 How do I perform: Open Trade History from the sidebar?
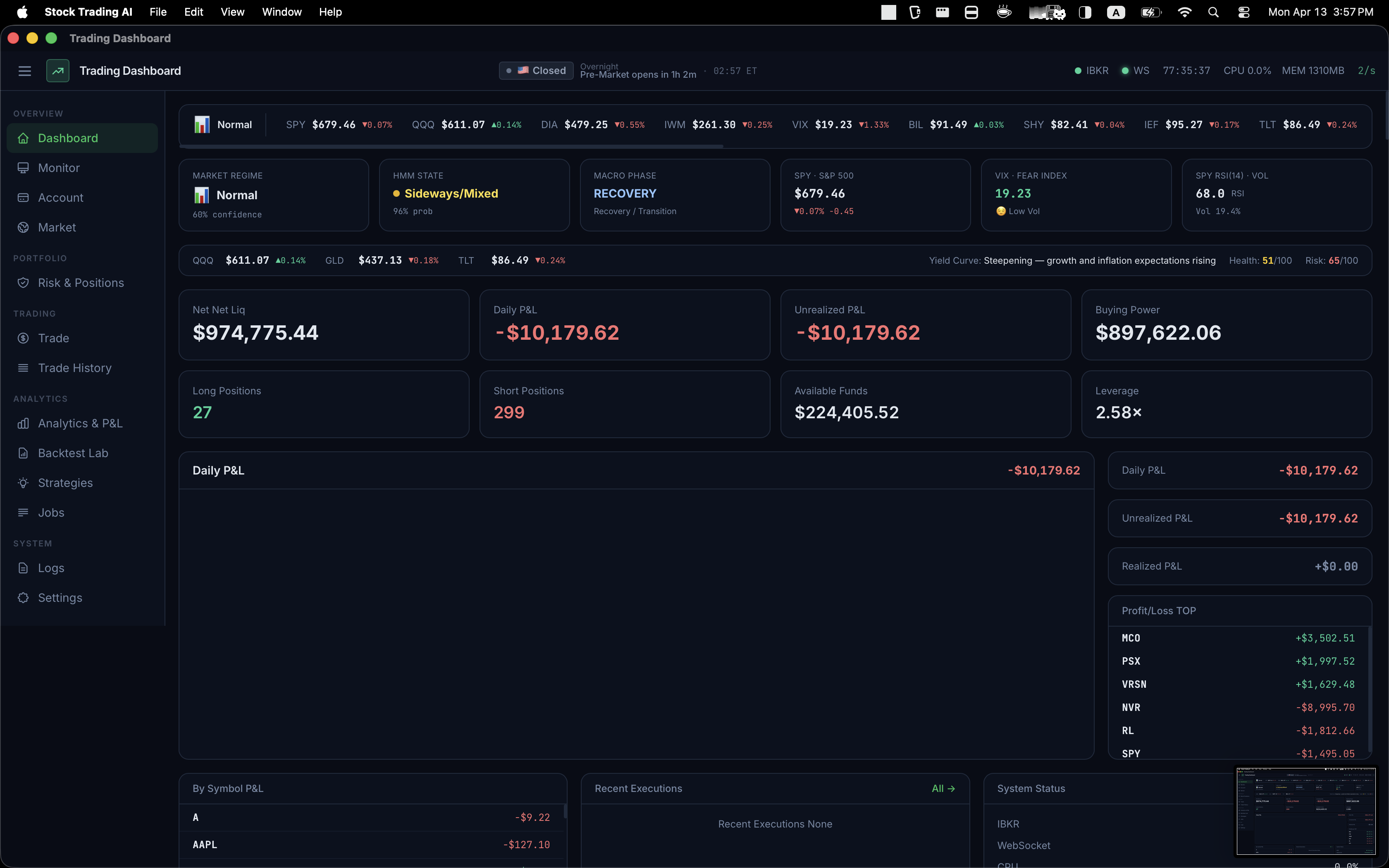pos(75,368)
